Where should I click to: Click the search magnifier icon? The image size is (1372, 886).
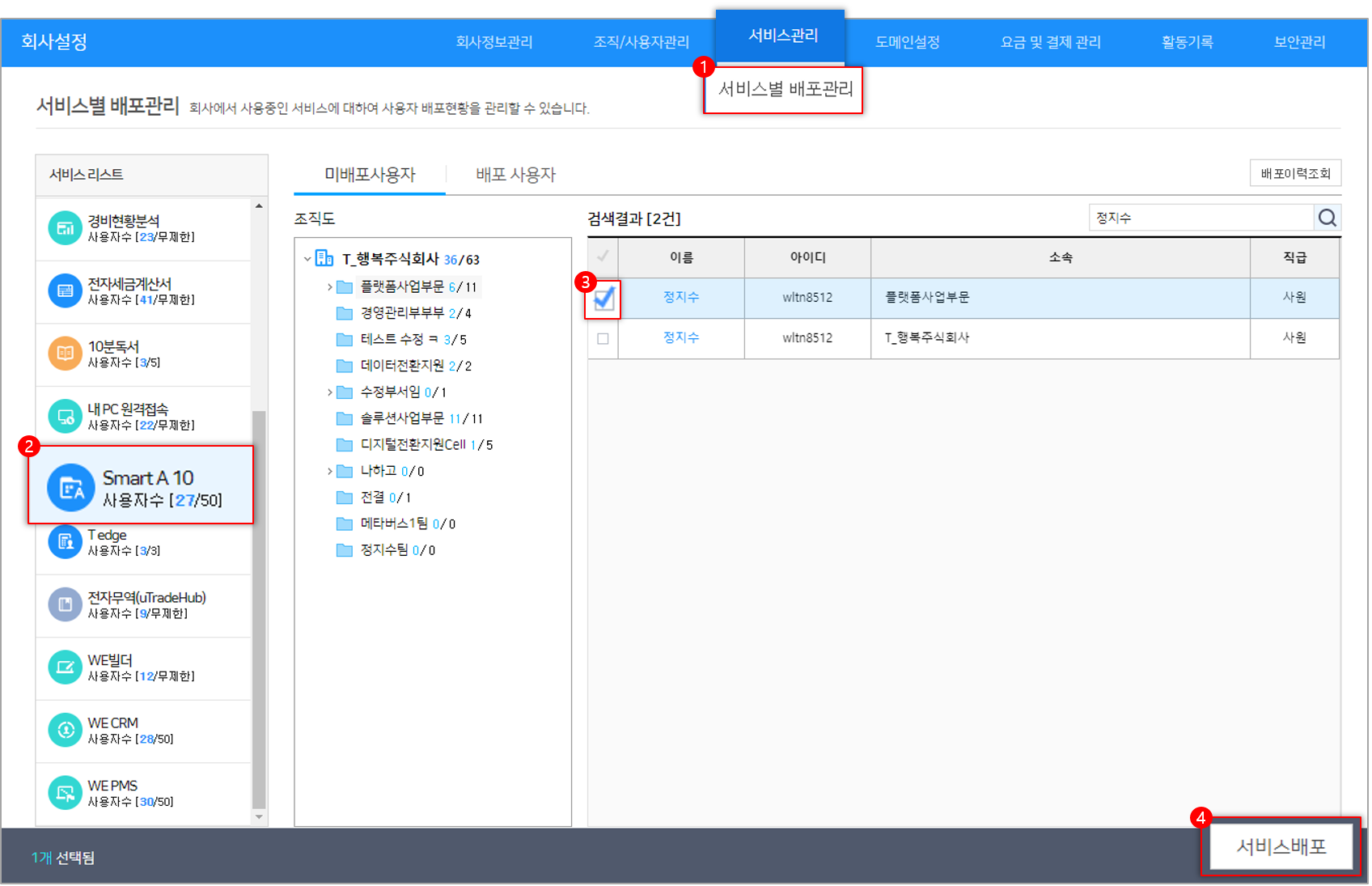(1327, 218)
